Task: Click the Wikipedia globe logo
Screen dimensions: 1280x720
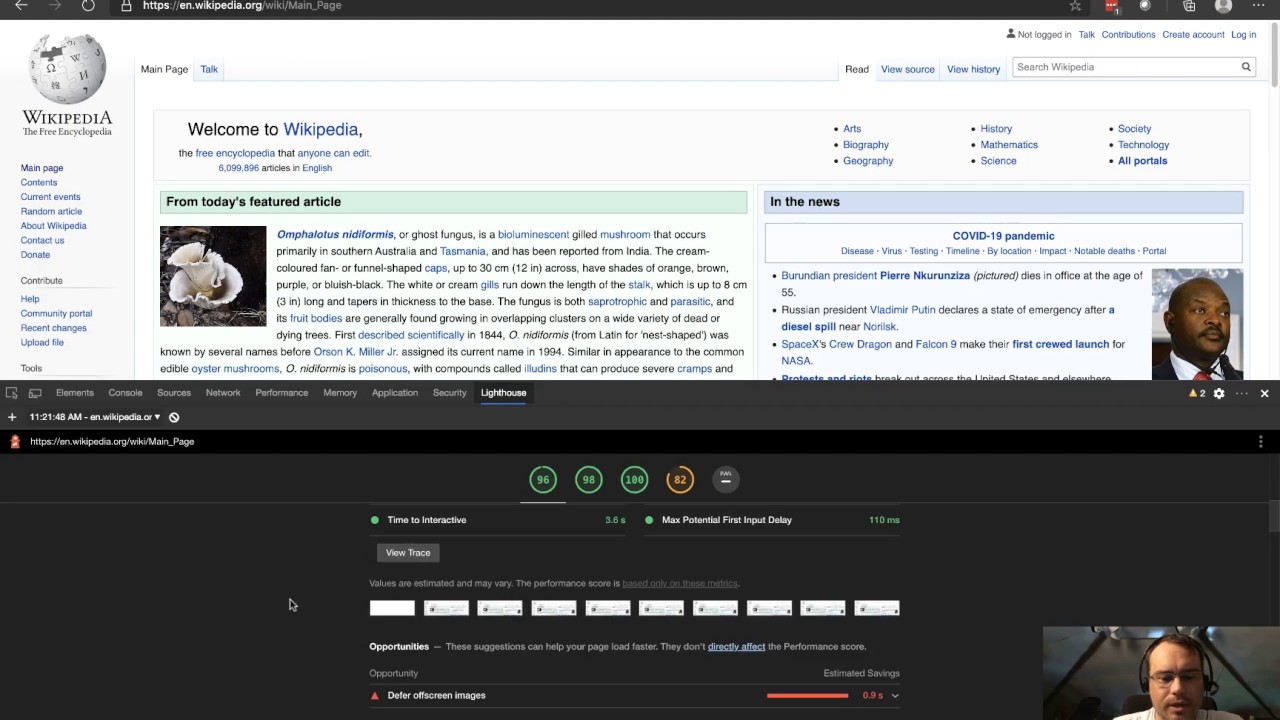Action: coord(67,70)
